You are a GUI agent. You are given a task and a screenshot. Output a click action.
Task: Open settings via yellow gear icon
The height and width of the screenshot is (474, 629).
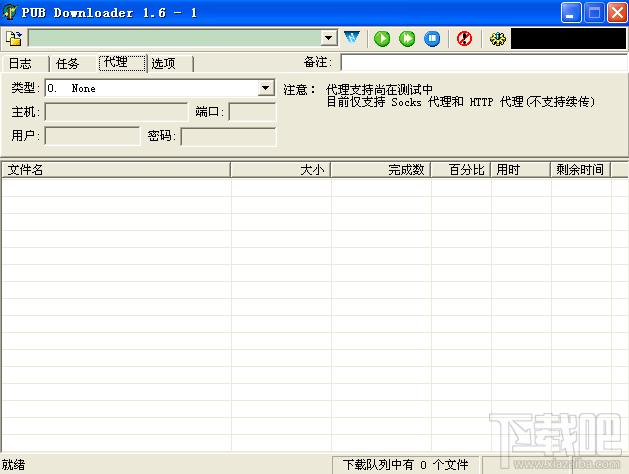point(498,39)
